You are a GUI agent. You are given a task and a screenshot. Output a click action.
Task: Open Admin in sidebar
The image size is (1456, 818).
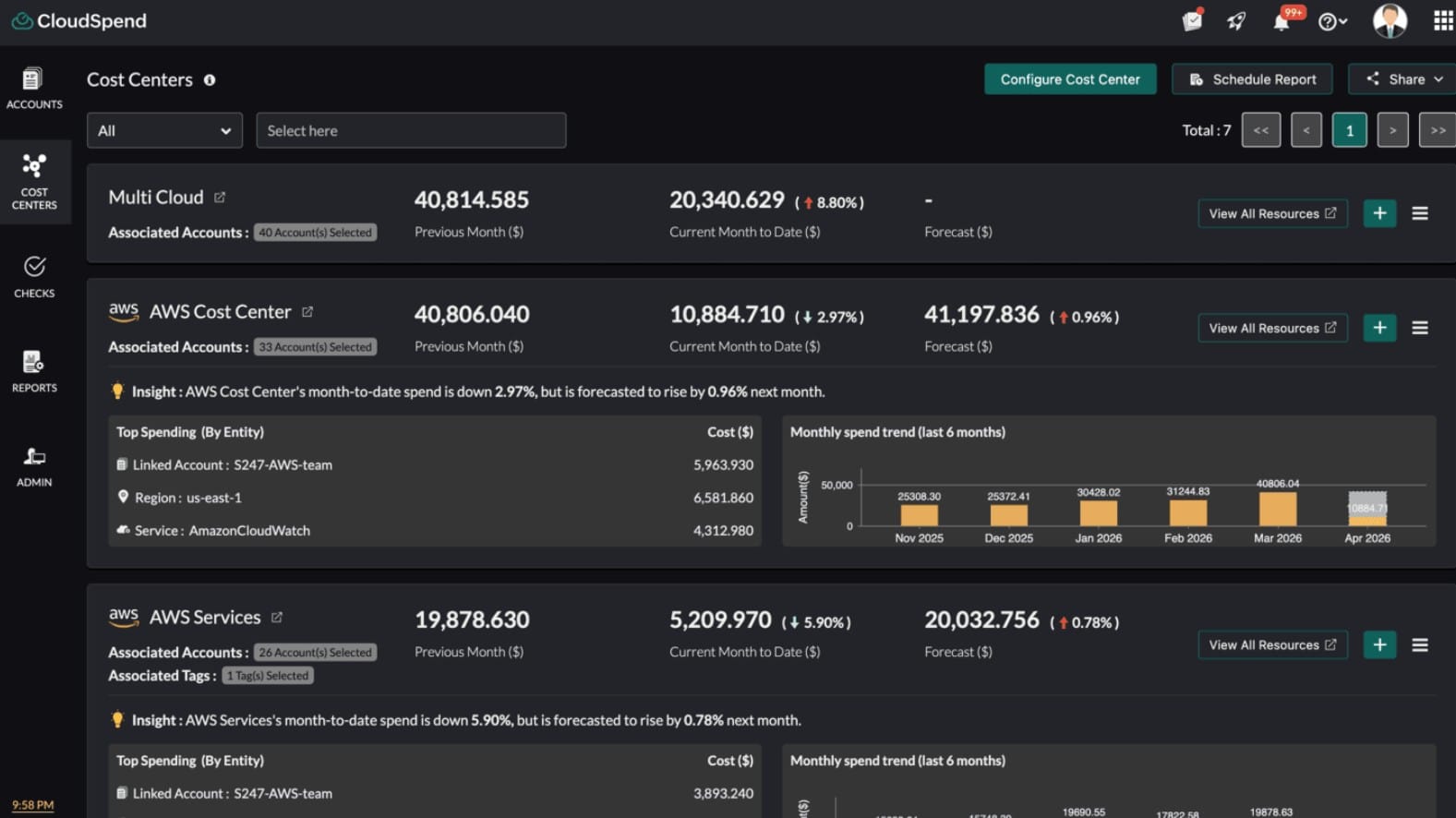click(x=34, y=467)
